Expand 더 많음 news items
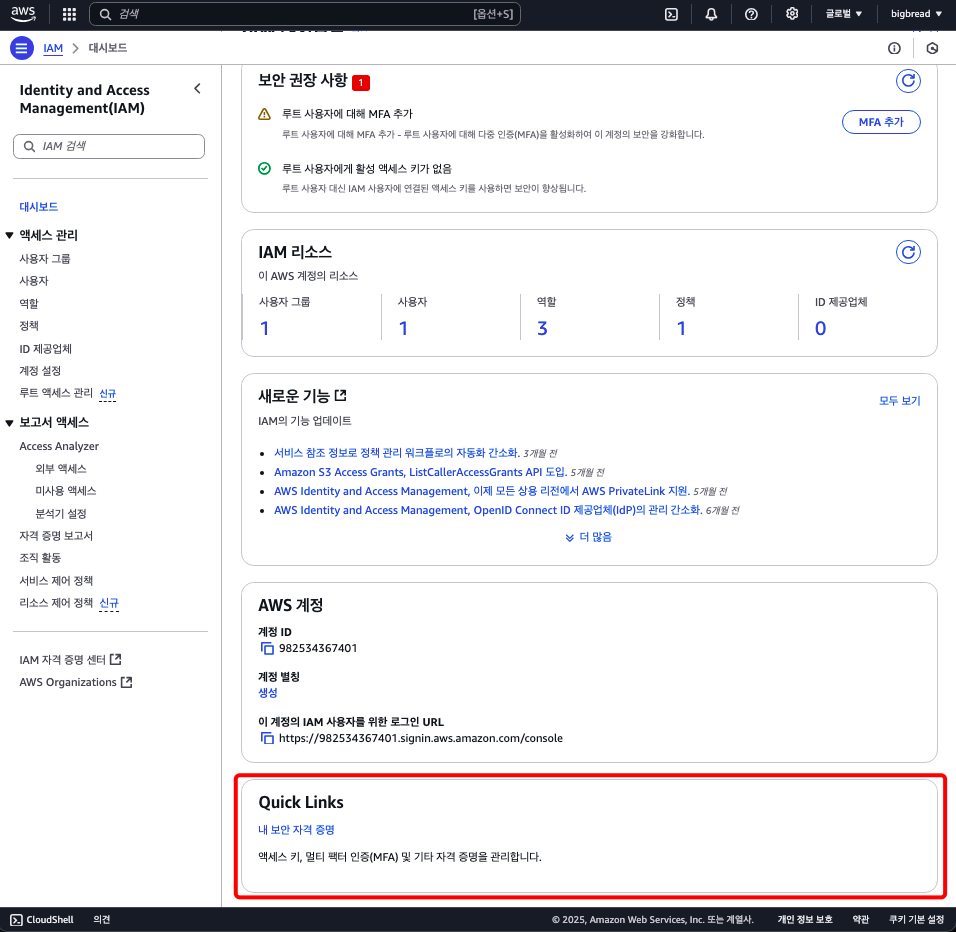The height and width of the screenshot is (932, 956). pos(588,537)
